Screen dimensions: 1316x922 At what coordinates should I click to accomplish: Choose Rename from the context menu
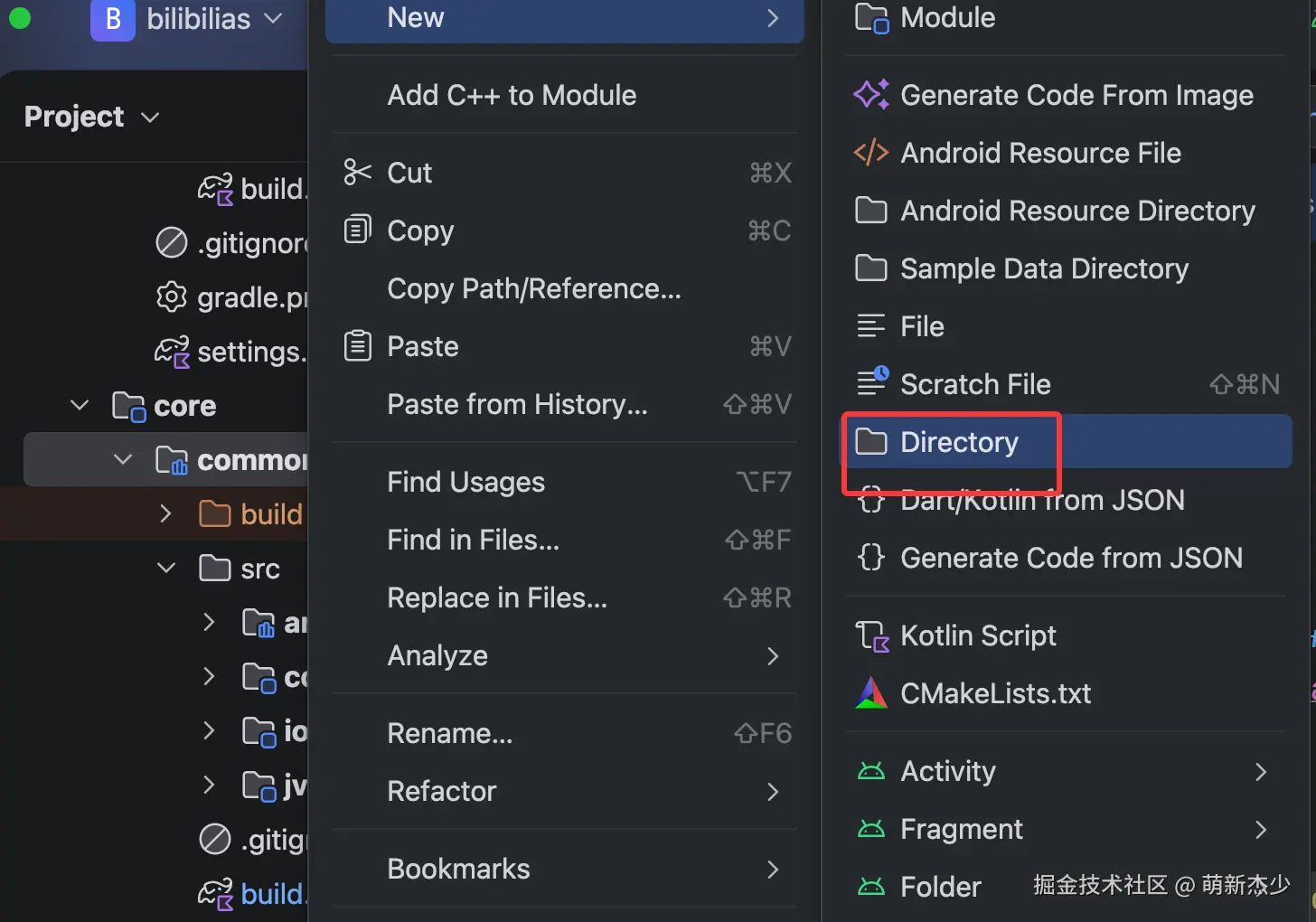[565, 733]
